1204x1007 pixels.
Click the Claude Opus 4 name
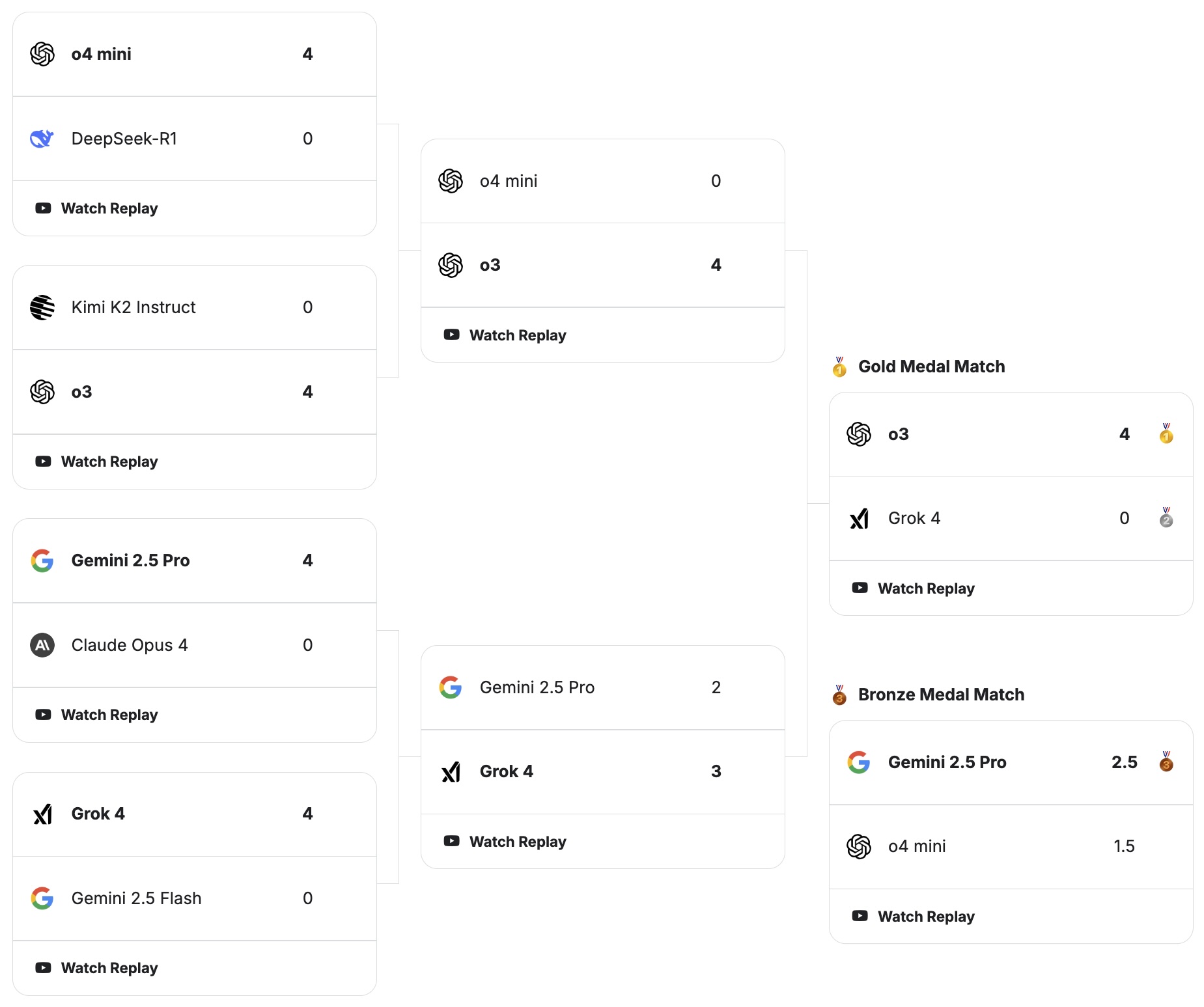pos(130,645)
